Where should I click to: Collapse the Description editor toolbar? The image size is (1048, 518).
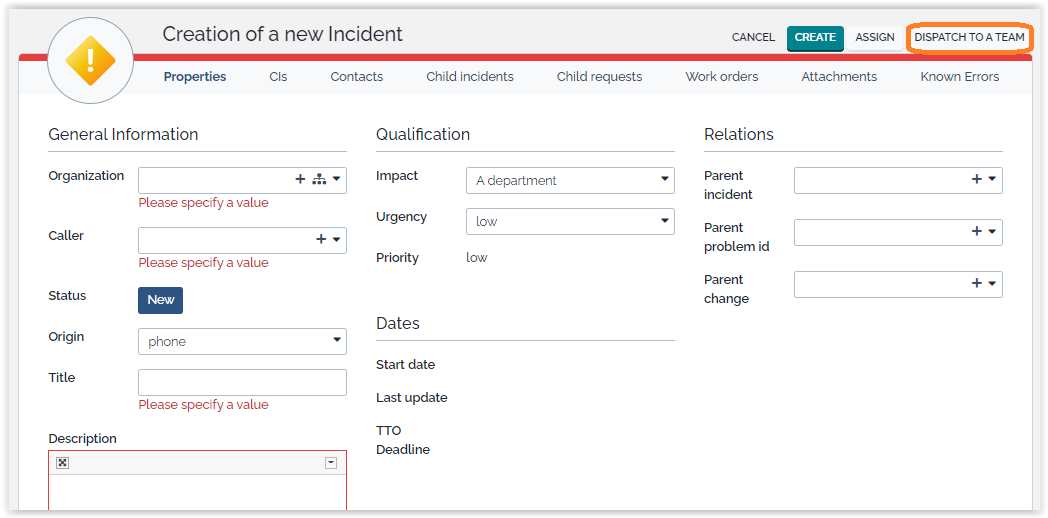[331, 463]
